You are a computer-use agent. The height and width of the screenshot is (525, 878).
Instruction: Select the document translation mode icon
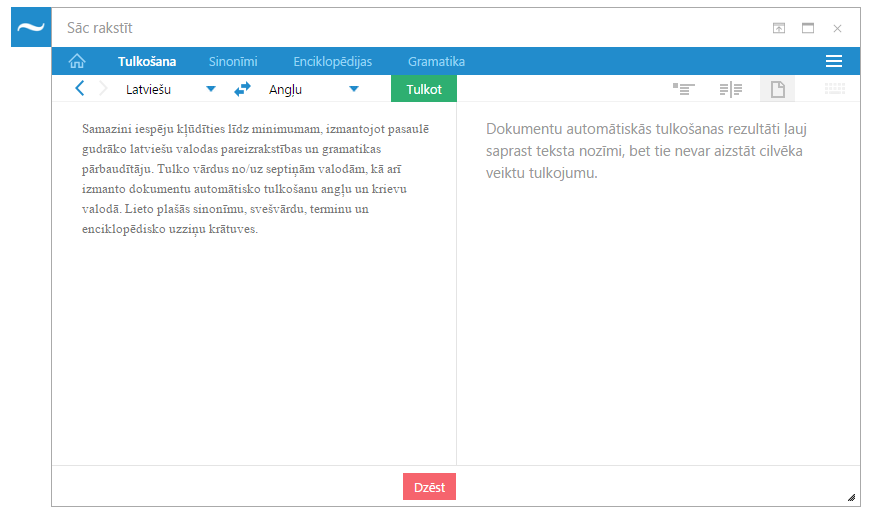pos(777,89)
